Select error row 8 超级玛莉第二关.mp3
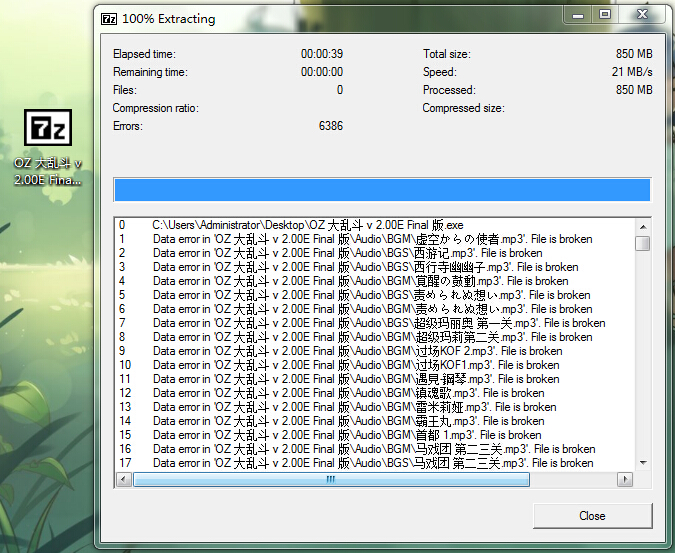Viewport: 675px width, 553px height. [x=375, y=337]
